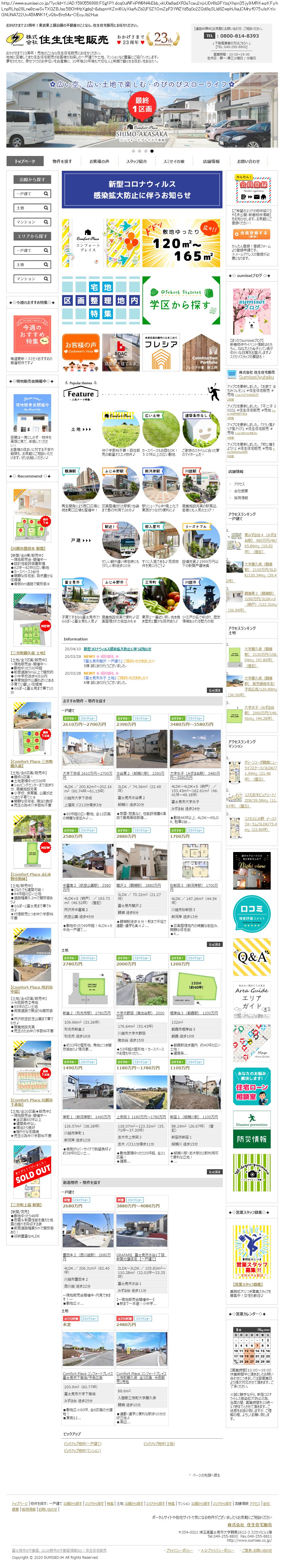
Task: Open the スミセイの家 navigation tab
Action: pyautogui.click(x=174, y=161)
